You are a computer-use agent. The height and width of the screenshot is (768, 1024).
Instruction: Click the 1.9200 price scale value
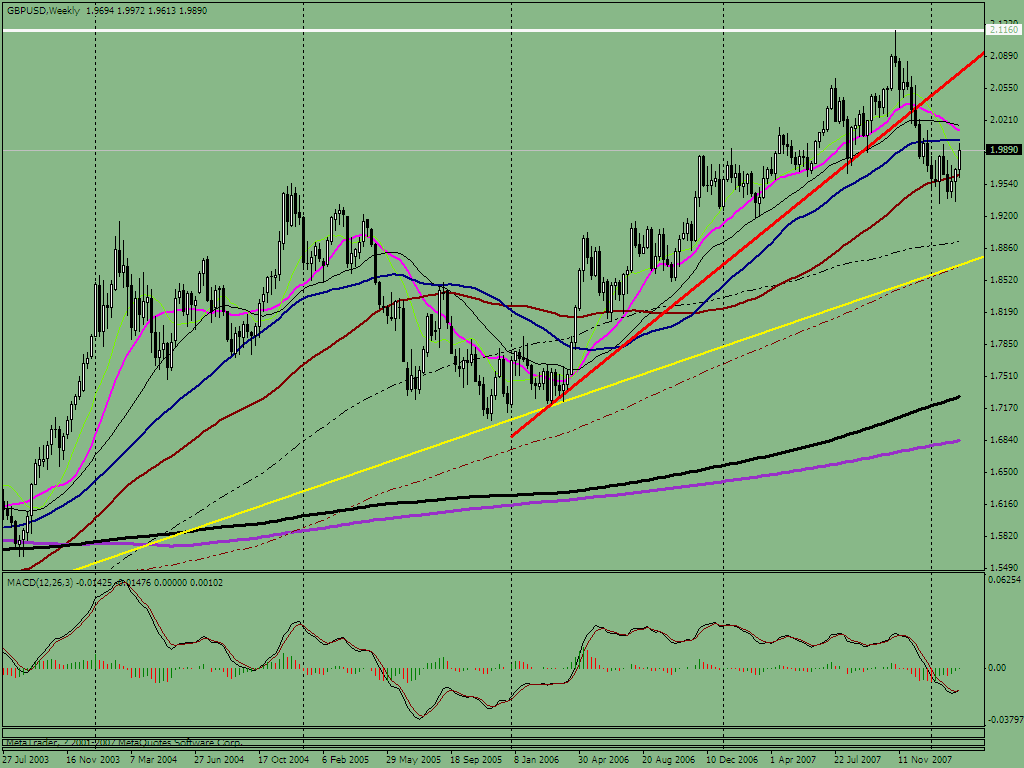pyautogui.click(x=1004, y=216)
